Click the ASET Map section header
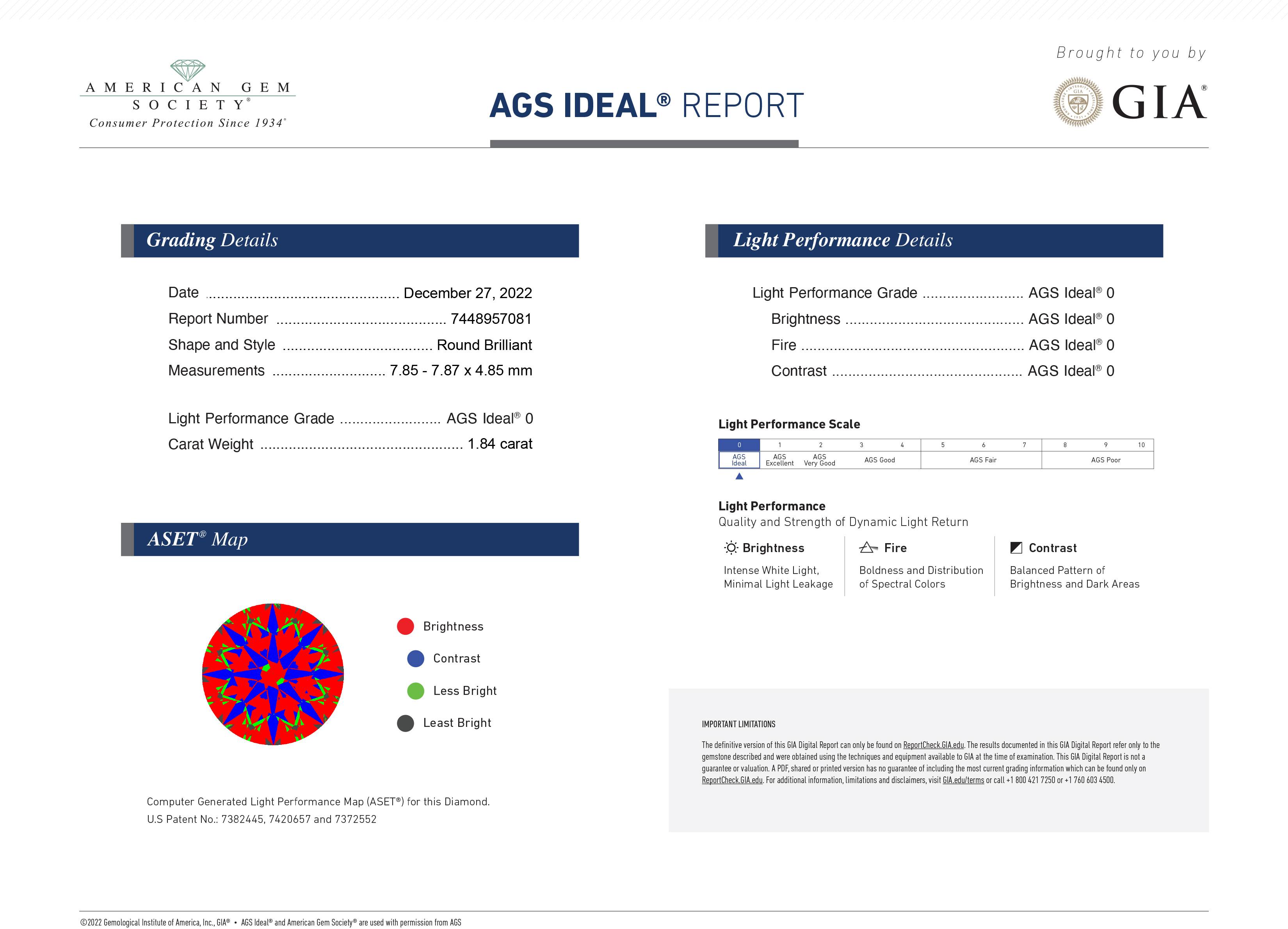The height and width of the screenshot is (929, 1288). [350, 540]
